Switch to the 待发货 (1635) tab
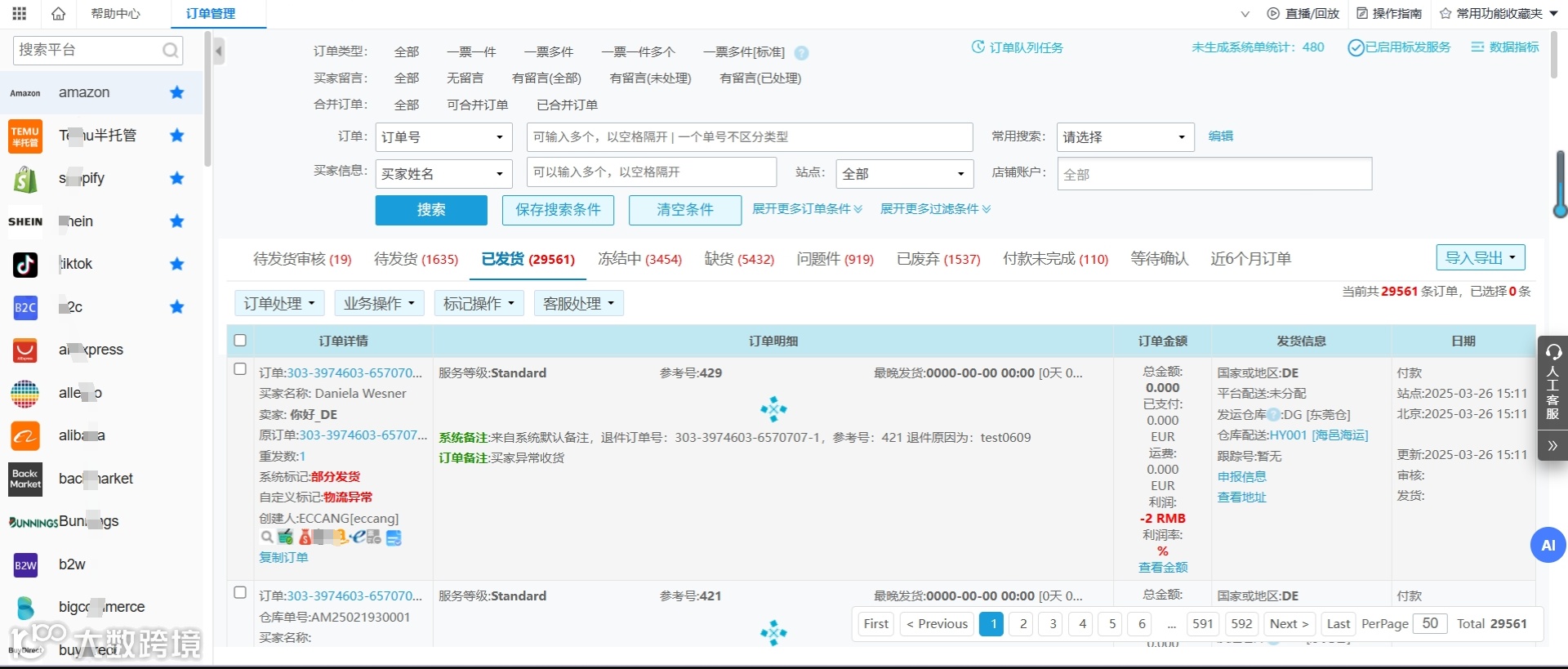This screenshot has width=1568, height=669. click(x=416, y=260)
